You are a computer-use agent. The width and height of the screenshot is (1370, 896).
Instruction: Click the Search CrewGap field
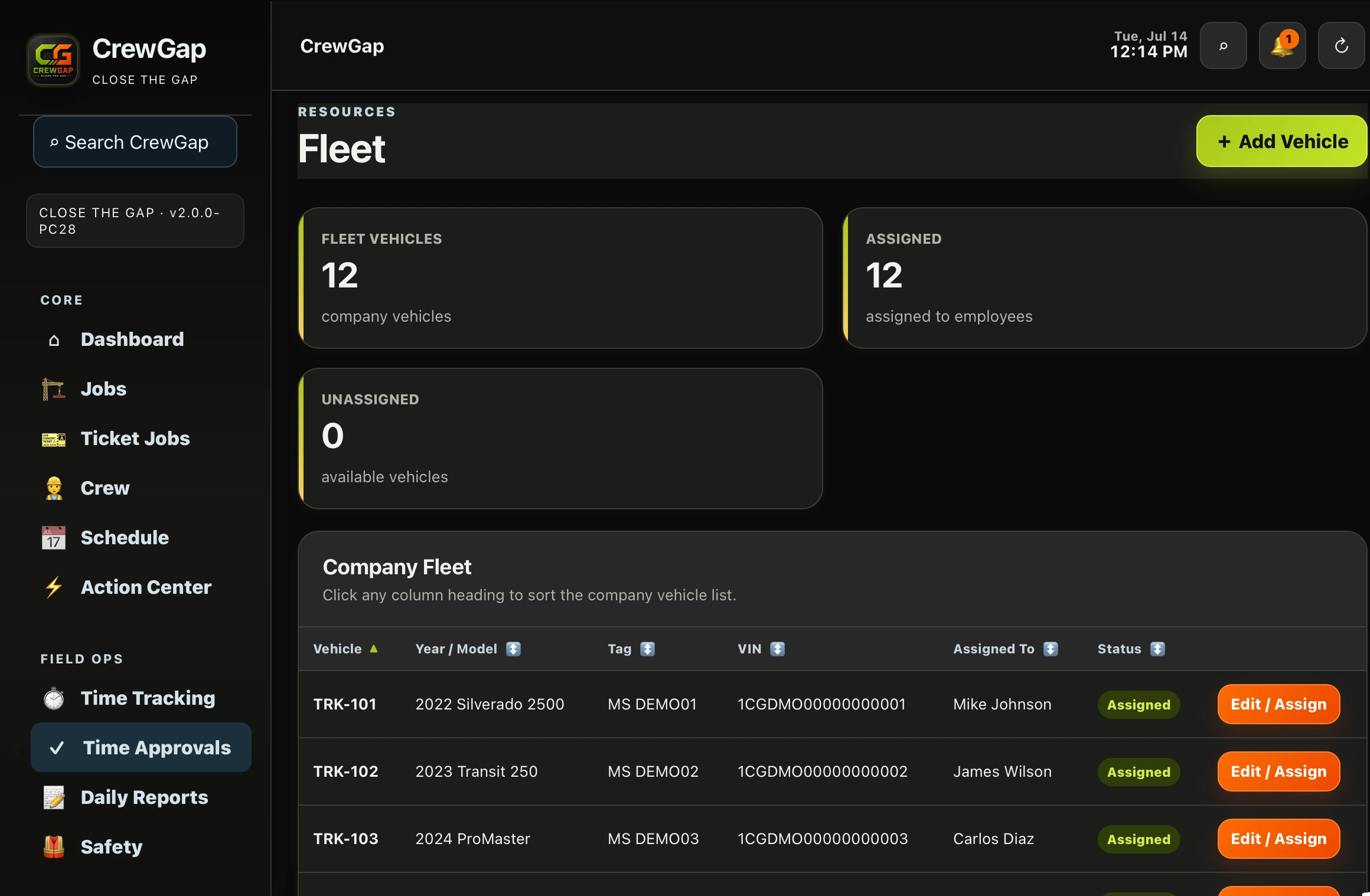coord(135,142)
